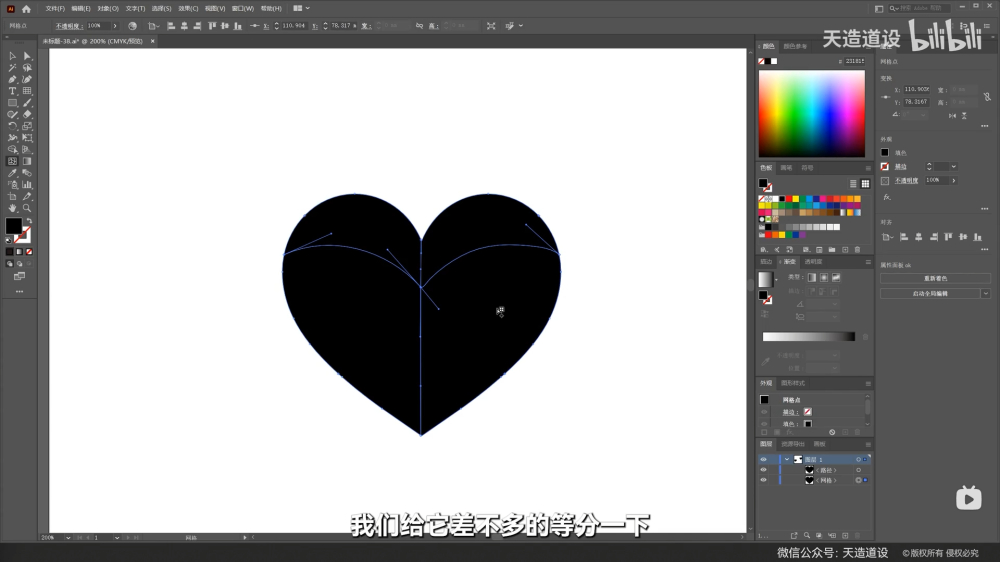This screenshot has height=562, width=1000.
Task: Select the Type tool (T)
Action: pos(12,91)
